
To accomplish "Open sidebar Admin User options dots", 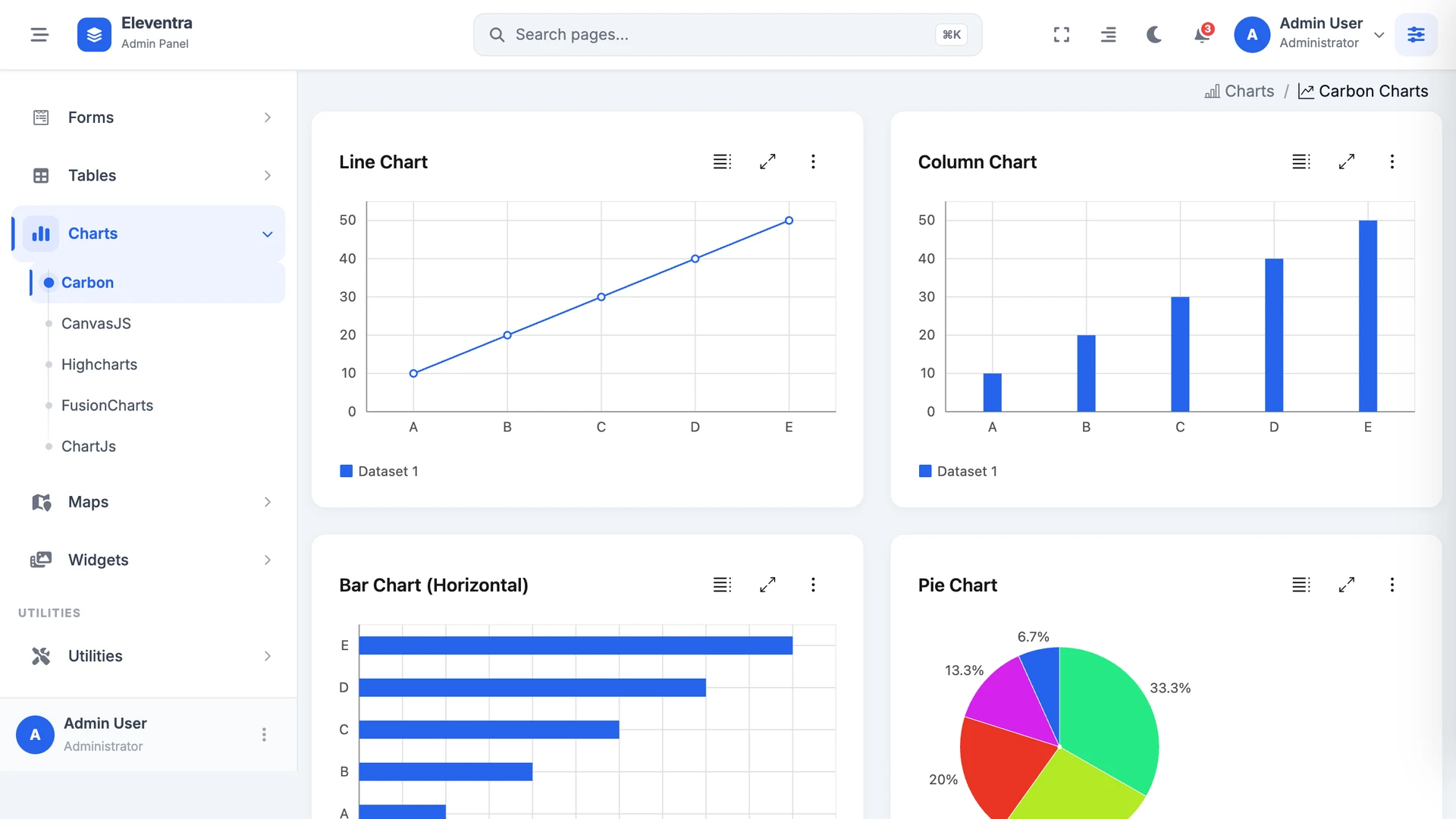I will pos(264,735).
